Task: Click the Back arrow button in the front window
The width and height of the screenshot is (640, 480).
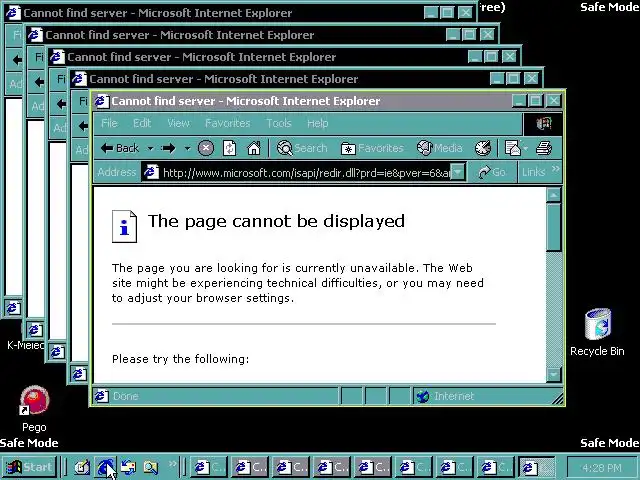Action: pos(120,148)
